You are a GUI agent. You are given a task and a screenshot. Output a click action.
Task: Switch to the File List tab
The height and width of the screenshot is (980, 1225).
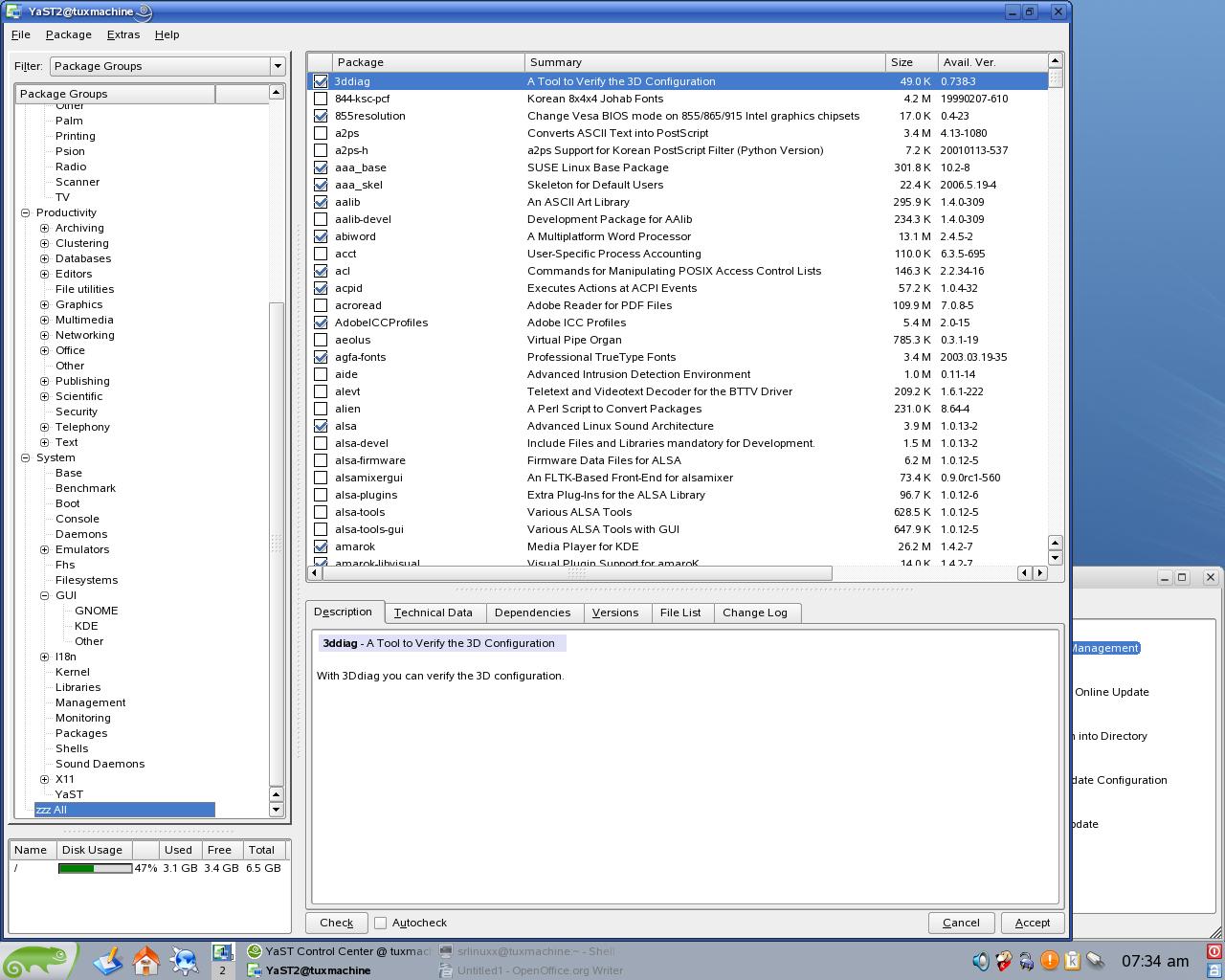pos(680,612)
